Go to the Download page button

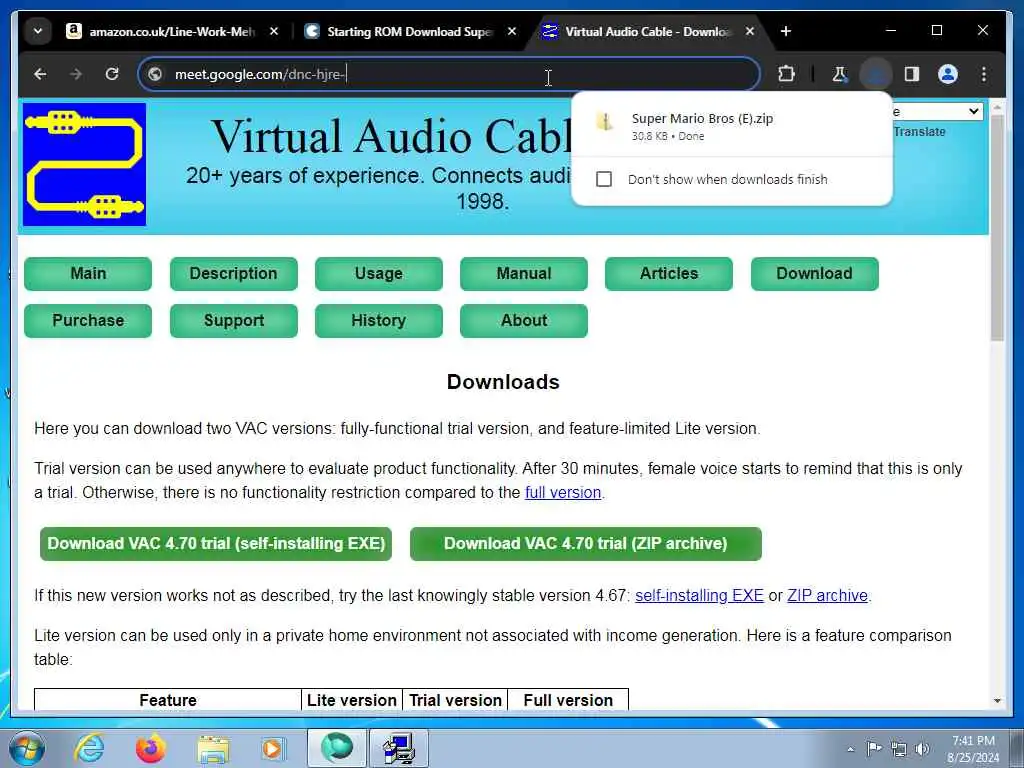point(814,274)
